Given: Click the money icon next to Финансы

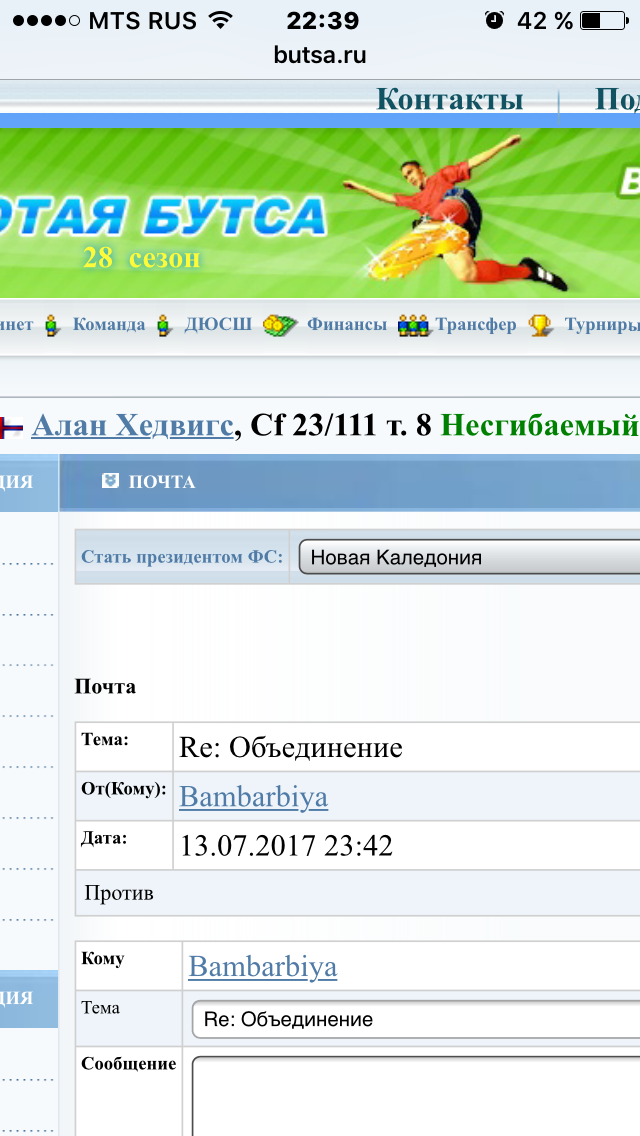Looking at the screenshot, I should [x=281, y=325].
